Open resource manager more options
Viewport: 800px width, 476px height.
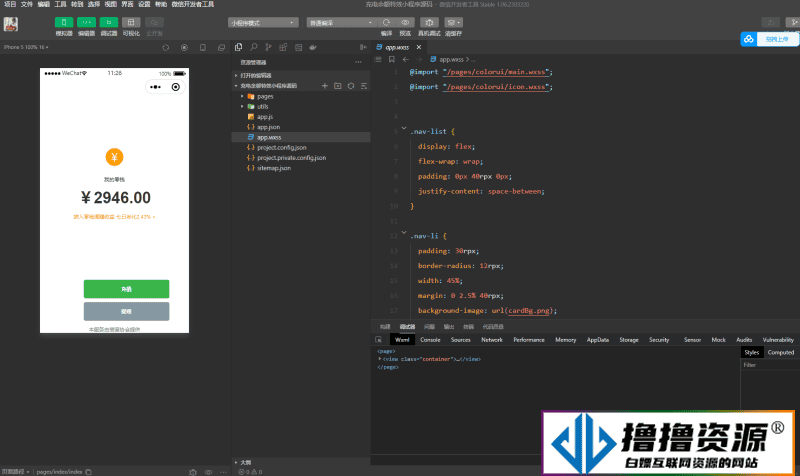[358, 62]
